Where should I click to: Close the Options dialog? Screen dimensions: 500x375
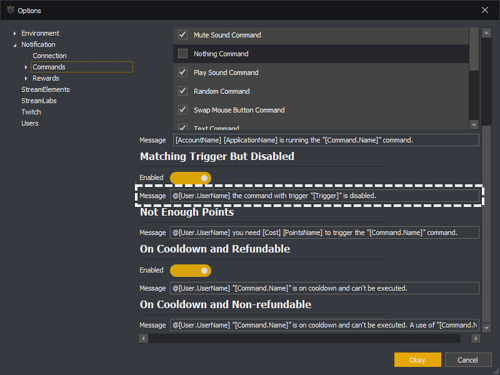pyautogui.click(x=485, y=10)
